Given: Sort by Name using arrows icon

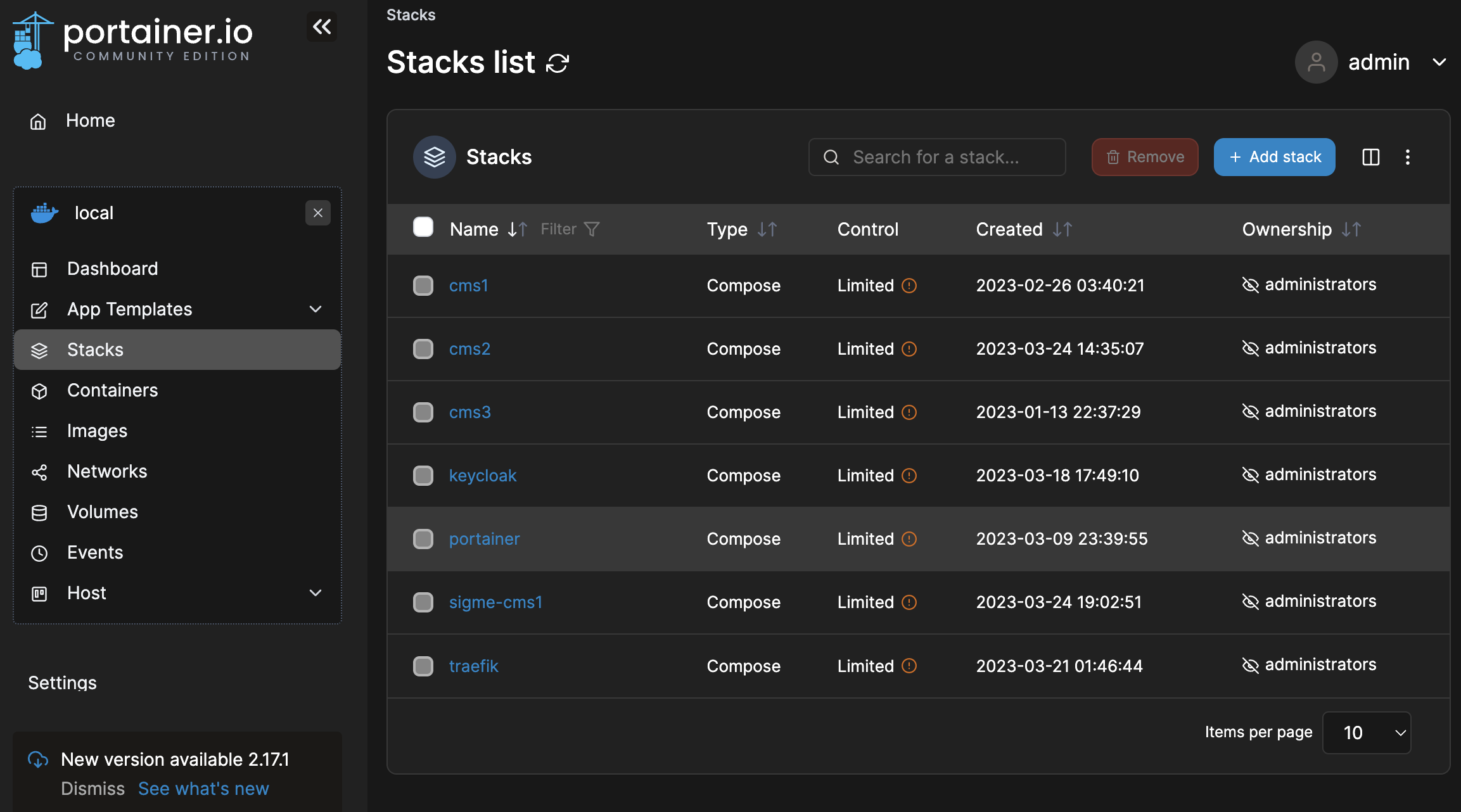Looking at the screenshot, I should pos(518,229).
